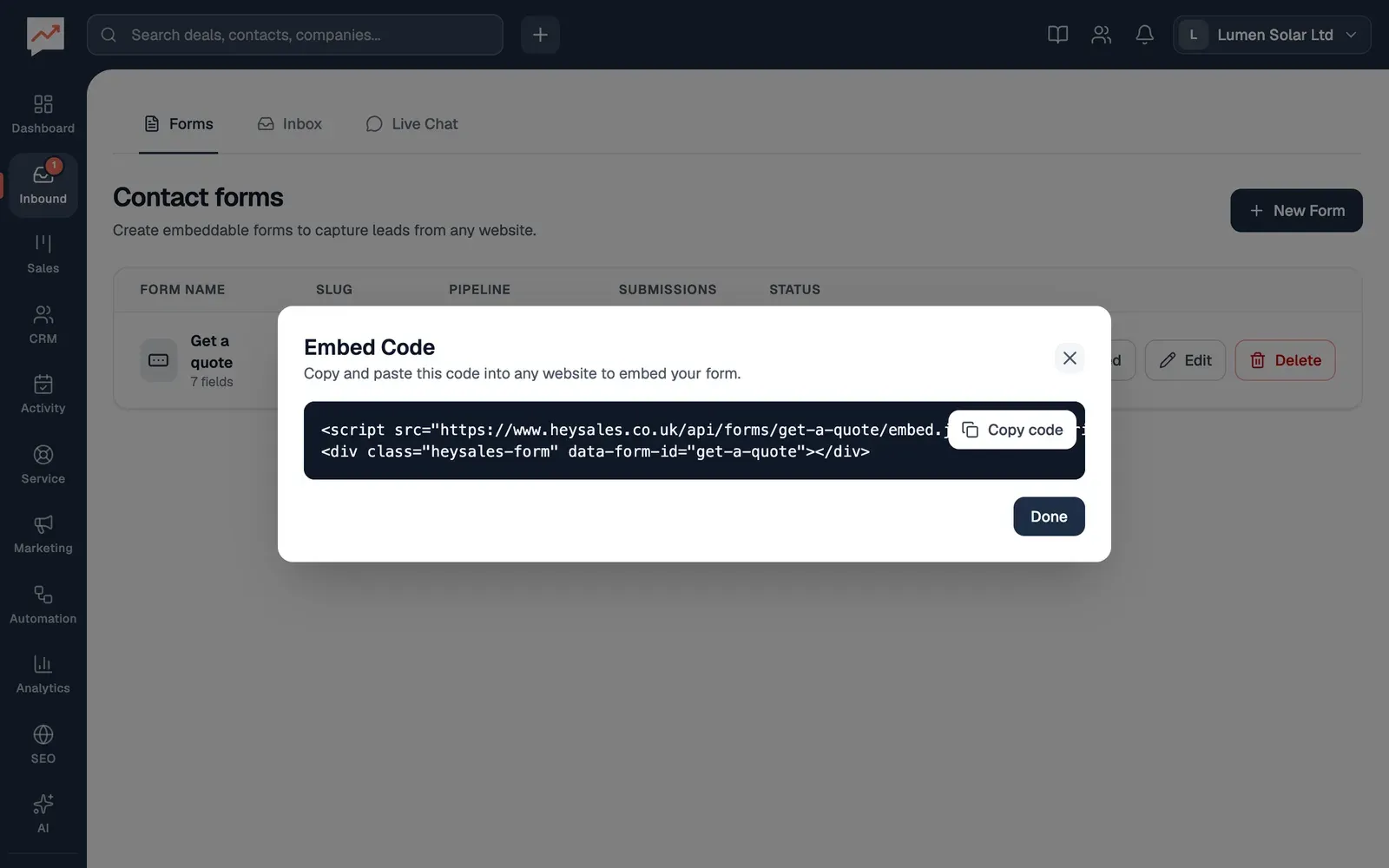Image resolution: width=1389 pixels, height=868 pixels.
Task: Click the heysales-form div code line
Action: click(x=596, y=451)
